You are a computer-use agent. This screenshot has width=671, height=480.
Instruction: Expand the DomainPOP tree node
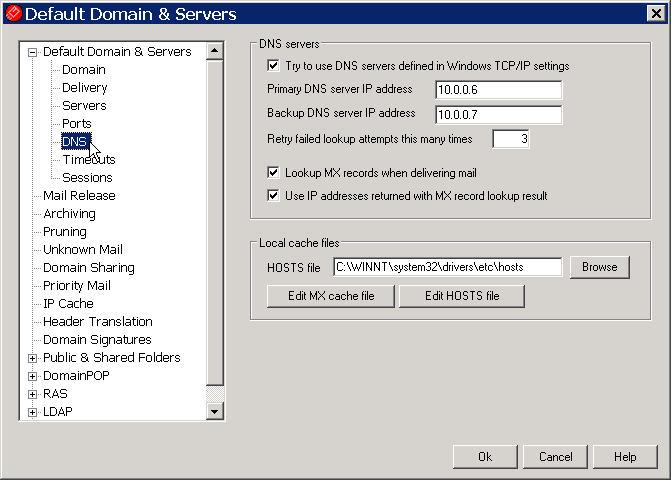click(x=32, y=376)
